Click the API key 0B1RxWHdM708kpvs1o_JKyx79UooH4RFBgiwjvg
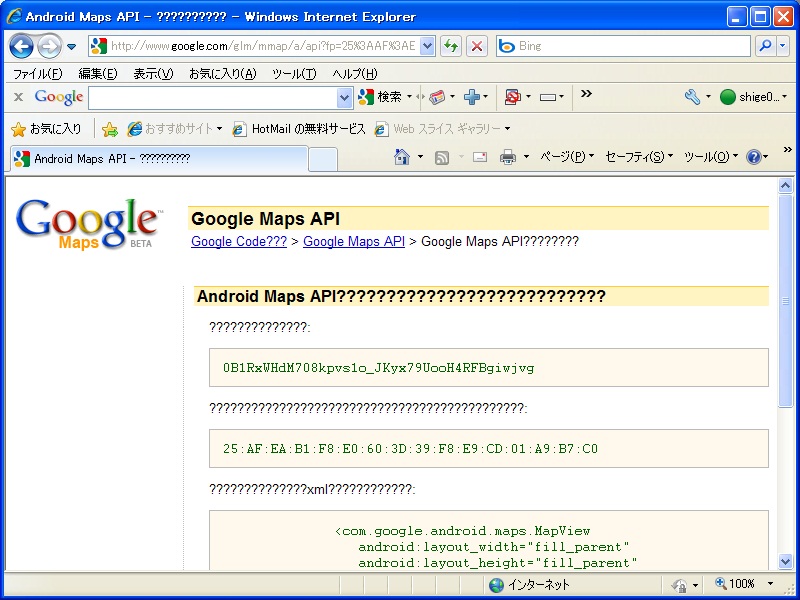The image size is (800, 600). point(379,368)
